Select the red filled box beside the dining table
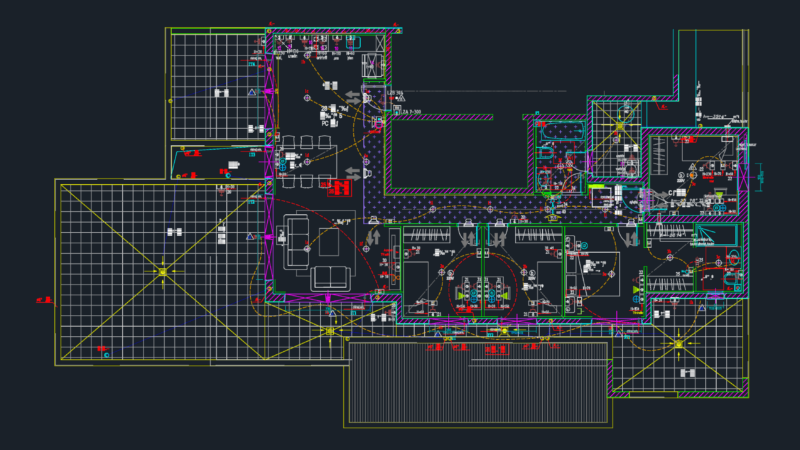Image resolution: width=800 pixels, height=450 pixels. pyautogui.click(x=339, y=188)
